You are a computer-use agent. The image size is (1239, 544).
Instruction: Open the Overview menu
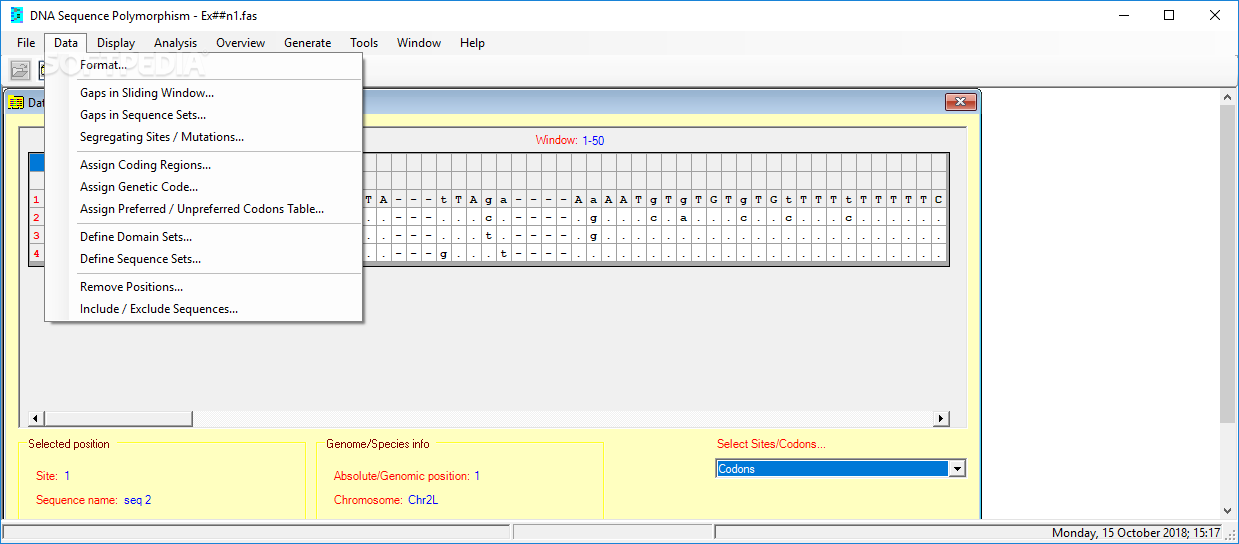241,43
